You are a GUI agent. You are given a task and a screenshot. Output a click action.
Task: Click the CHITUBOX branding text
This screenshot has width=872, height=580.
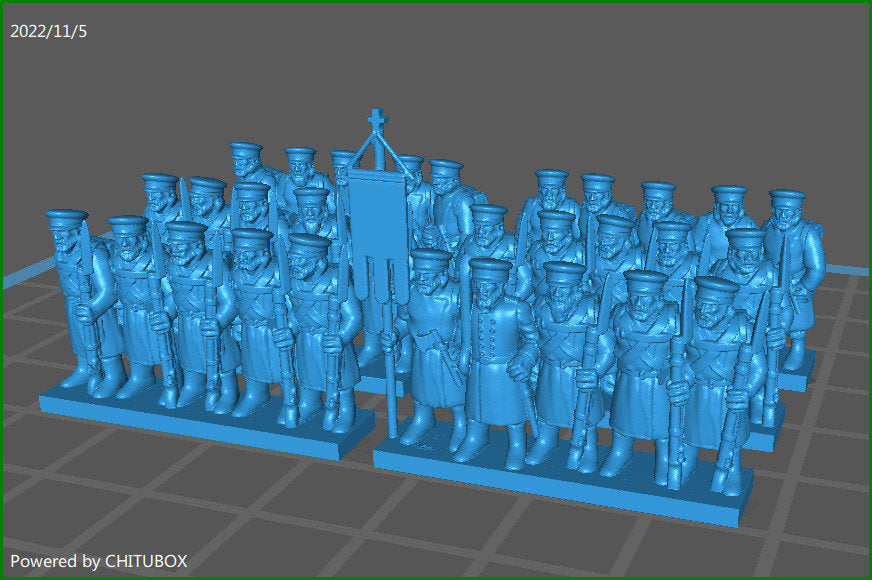pos(146,562)
